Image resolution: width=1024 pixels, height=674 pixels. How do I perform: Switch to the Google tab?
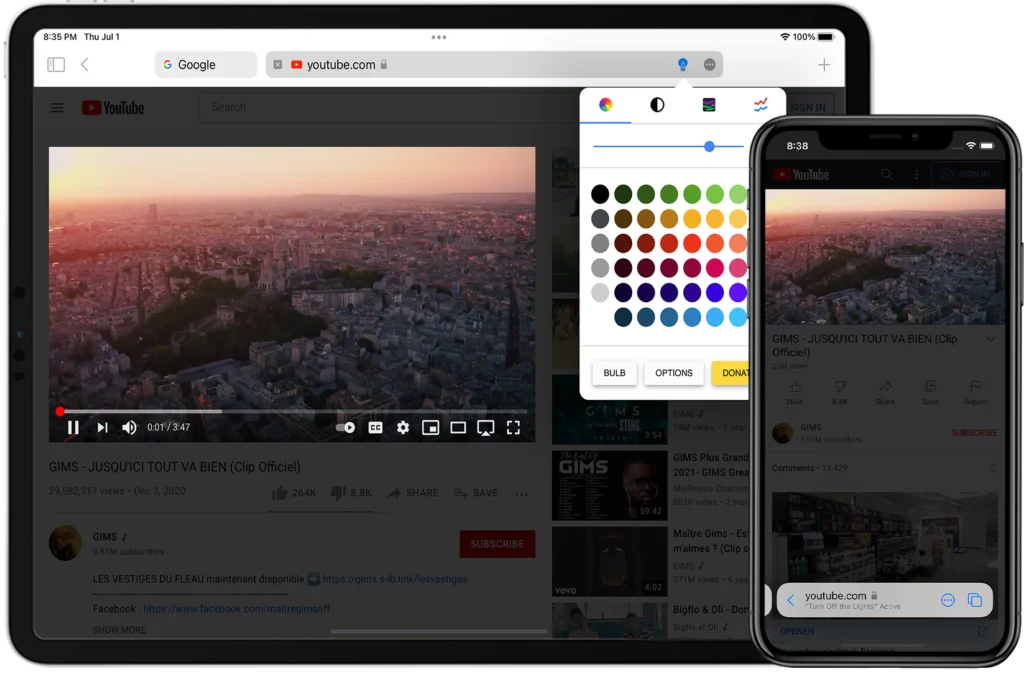(205, 65)
